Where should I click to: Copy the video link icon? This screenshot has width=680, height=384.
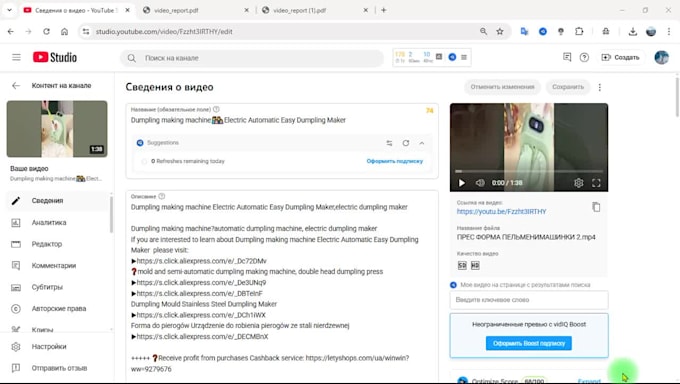596,207
